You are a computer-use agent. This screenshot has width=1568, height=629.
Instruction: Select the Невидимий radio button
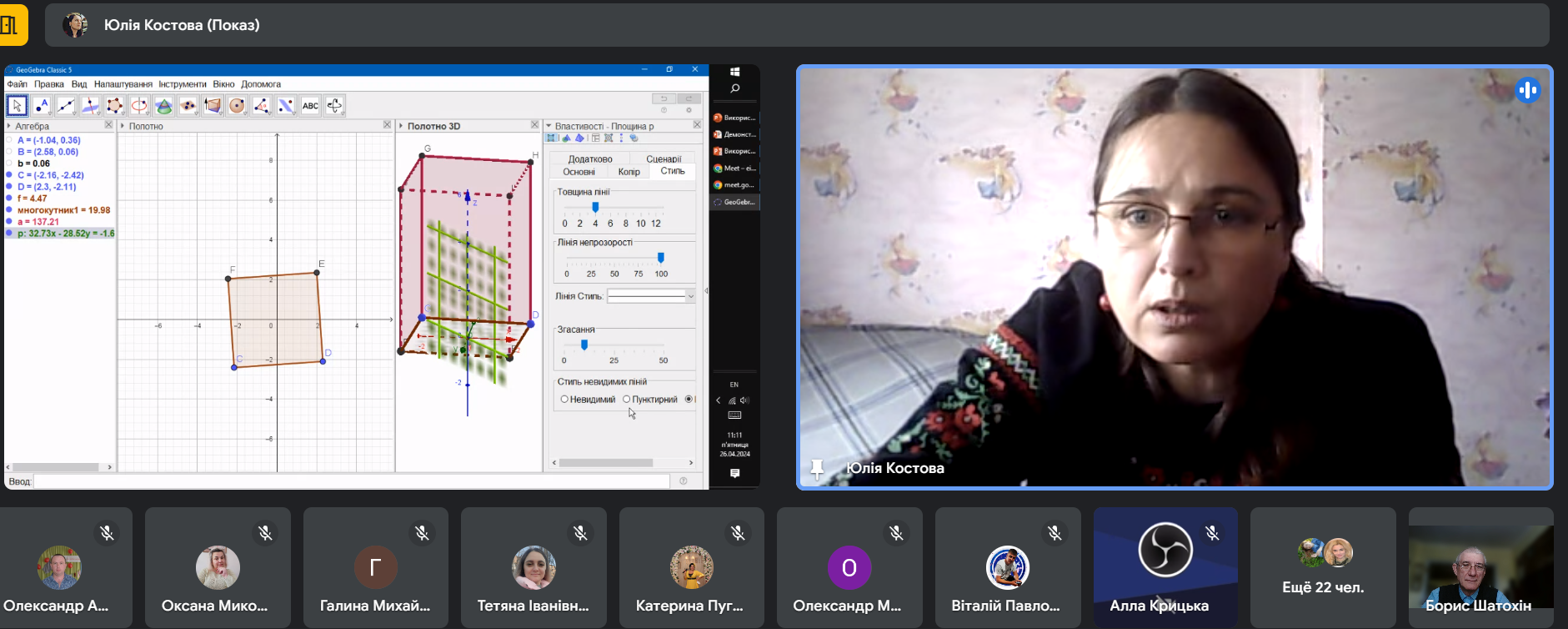[564, 400]
